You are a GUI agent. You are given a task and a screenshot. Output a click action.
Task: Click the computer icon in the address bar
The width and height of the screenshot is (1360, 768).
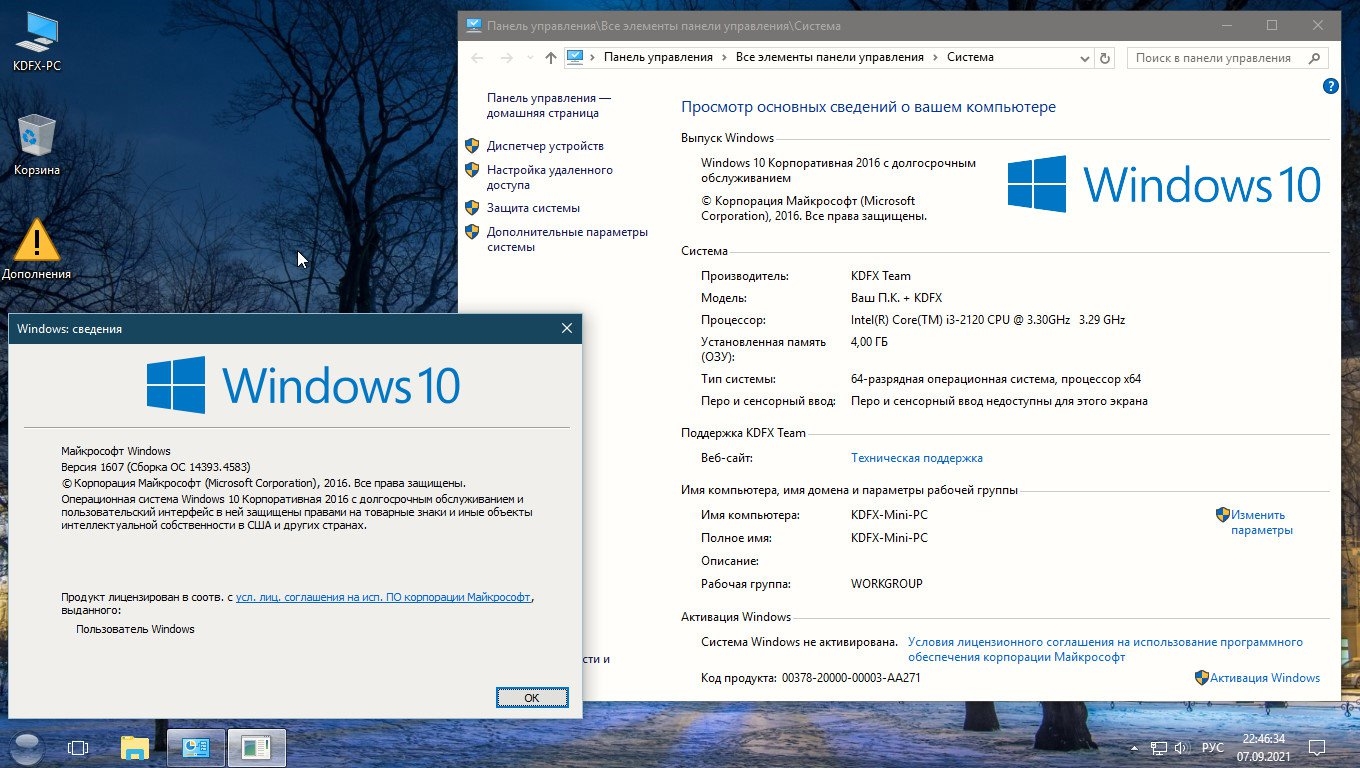[575, 57]
